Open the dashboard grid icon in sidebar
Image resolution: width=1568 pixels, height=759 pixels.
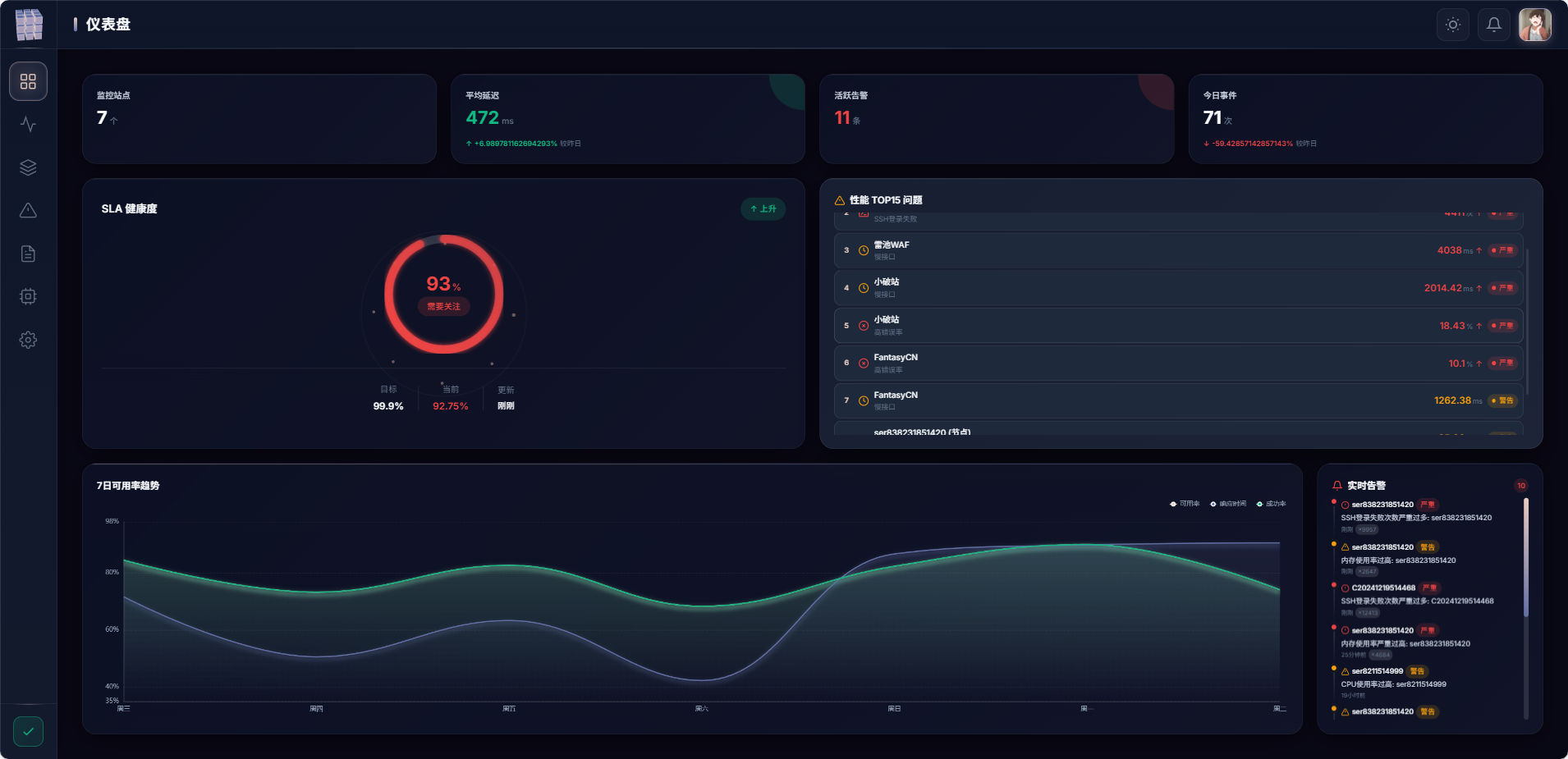(x=28, y=81)
